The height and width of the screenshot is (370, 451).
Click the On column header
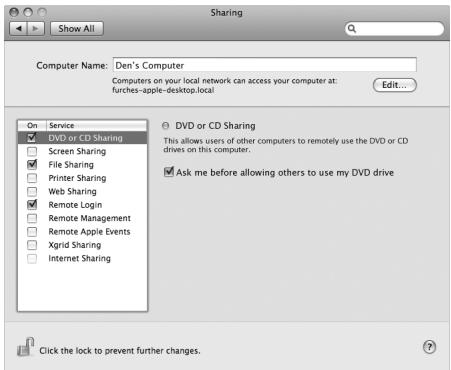[32, 126]
